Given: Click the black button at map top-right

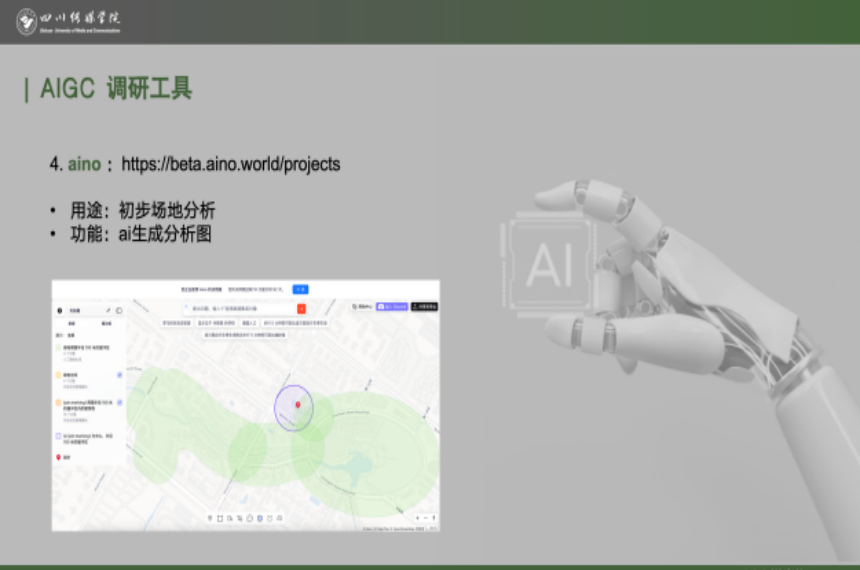Looking at the screenshot, I should [x=424, y=307].
